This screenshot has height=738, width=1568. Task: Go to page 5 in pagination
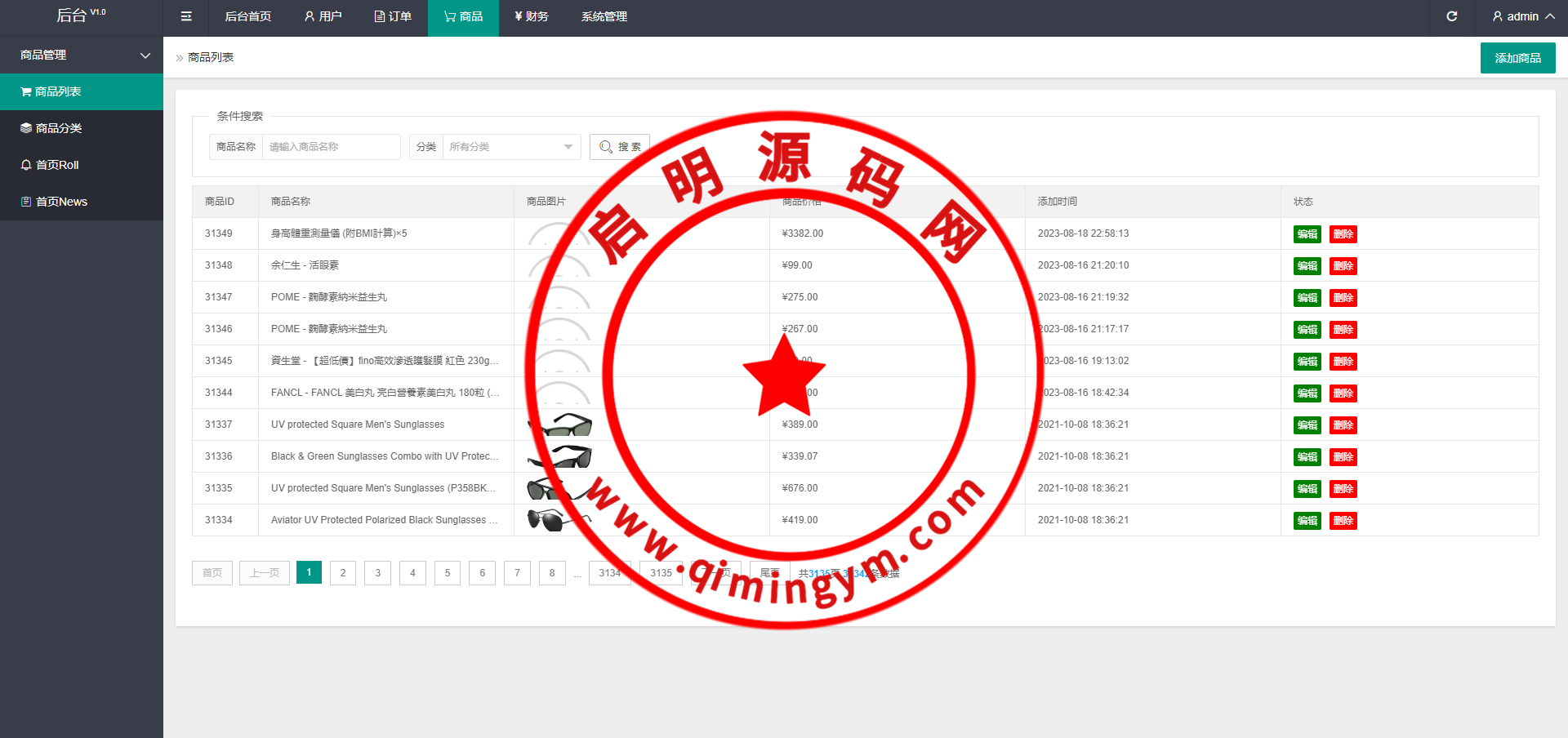[448, 573]
